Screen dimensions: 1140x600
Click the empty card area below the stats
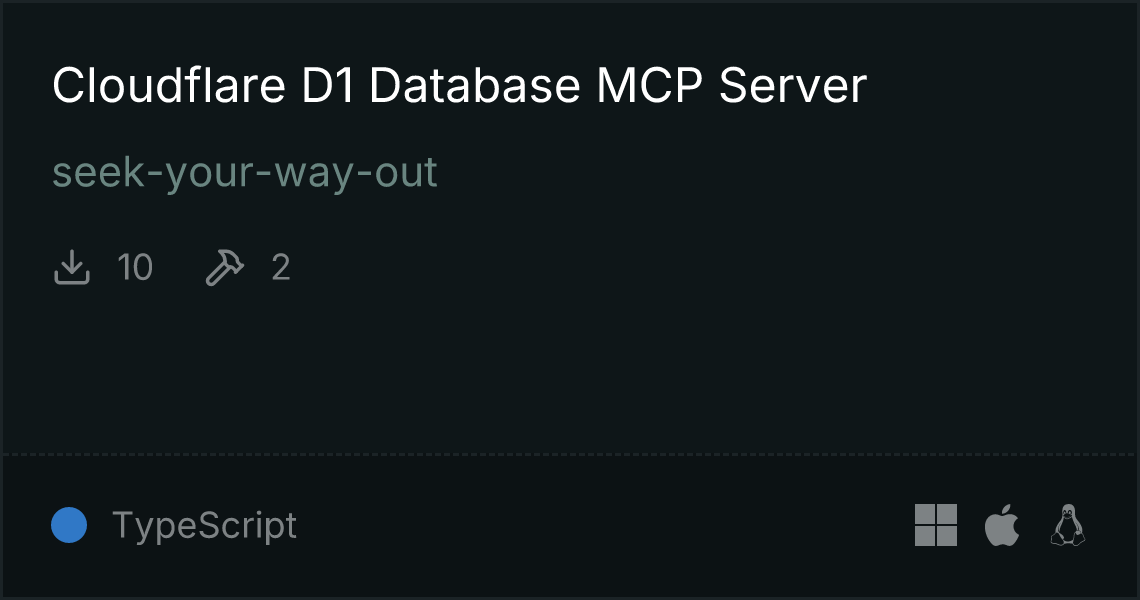coord(570,371)
